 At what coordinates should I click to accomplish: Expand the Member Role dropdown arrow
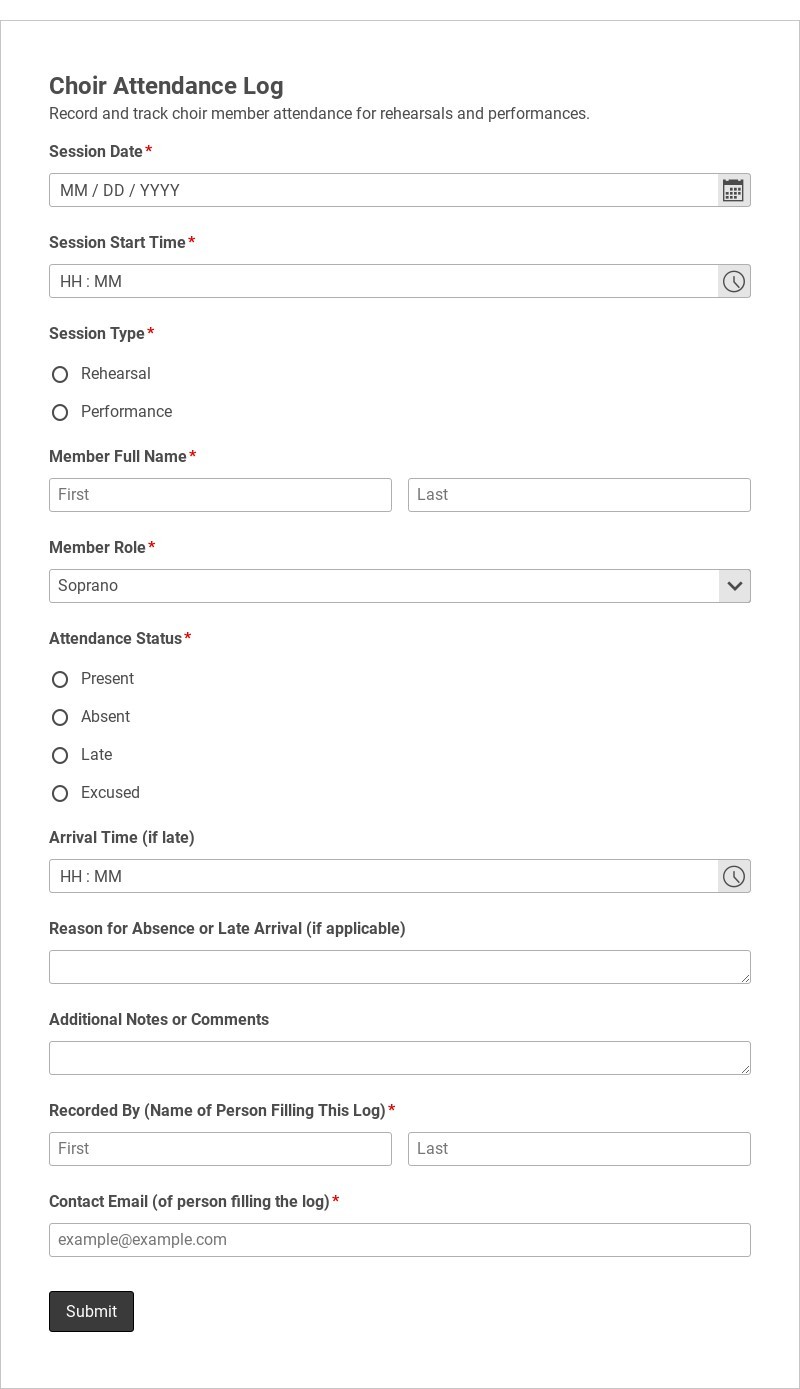coord(734,586)
